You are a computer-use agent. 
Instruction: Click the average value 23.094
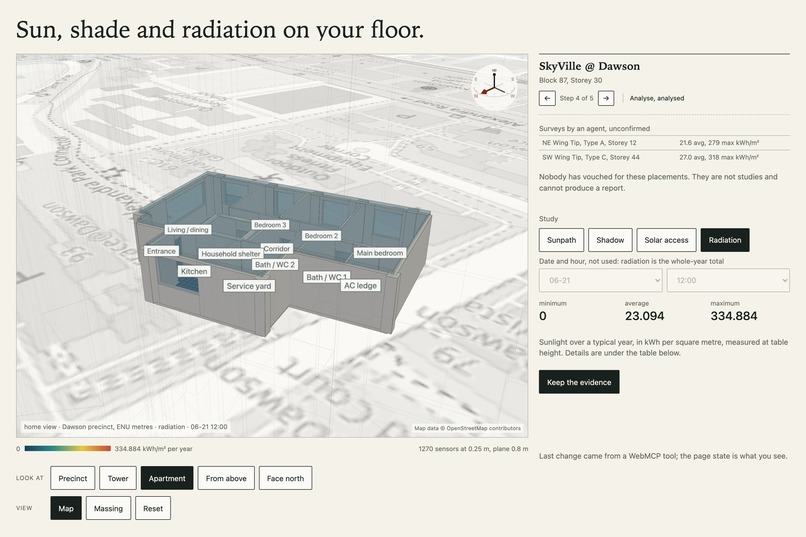coord(645,316)
